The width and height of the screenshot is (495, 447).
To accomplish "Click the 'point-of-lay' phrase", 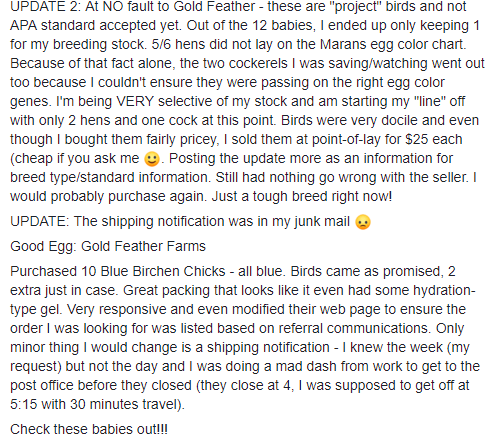I will pyautogui.click(x=346, y=139).
